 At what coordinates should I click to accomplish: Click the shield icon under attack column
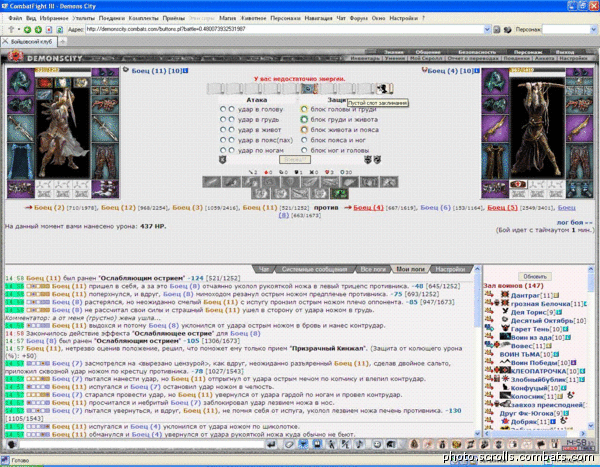click(x=222, y=160)
